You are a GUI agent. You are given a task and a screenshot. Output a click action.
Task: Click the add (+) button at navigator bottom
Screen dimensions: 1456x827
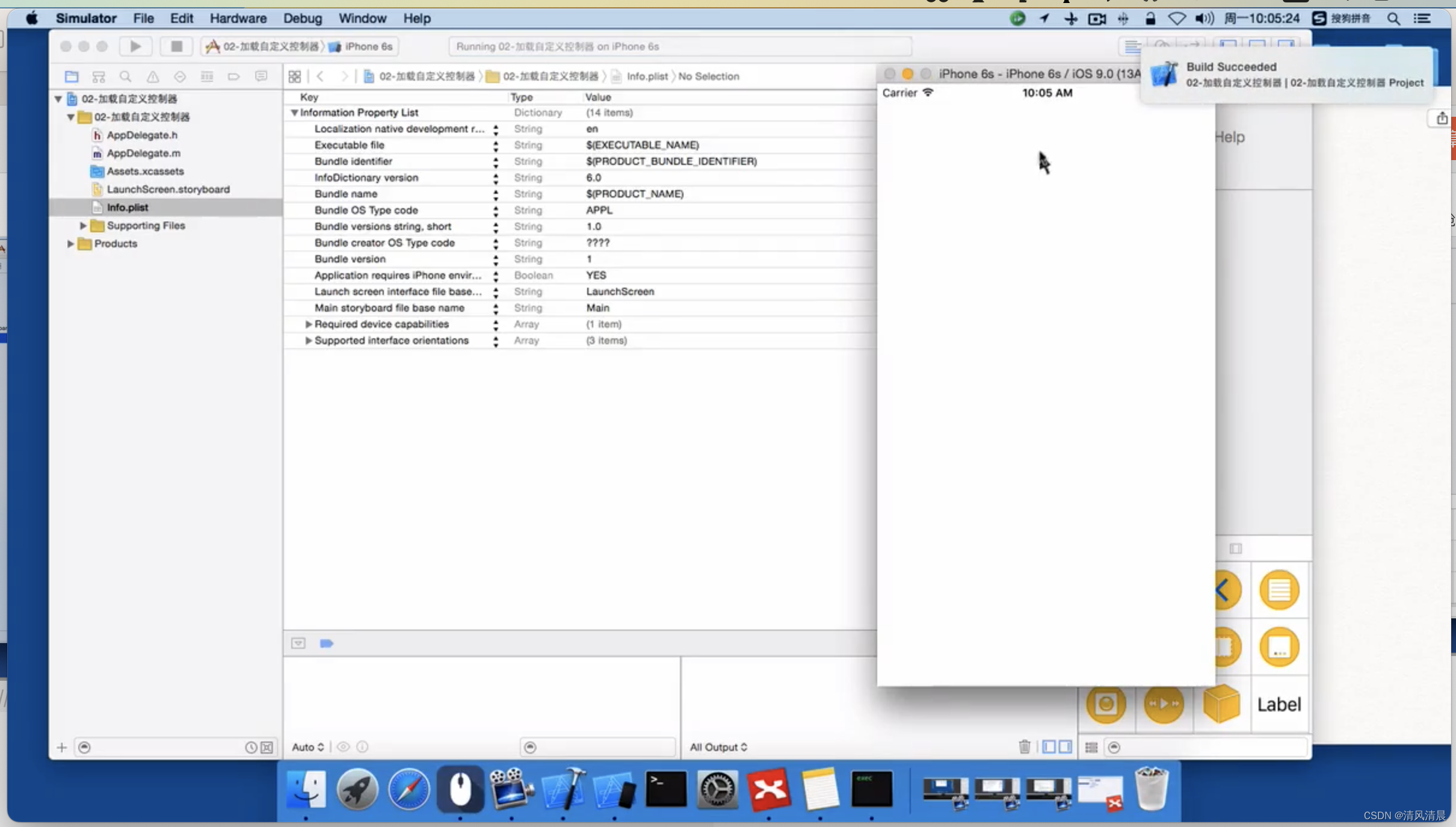[x=62, y=748]
